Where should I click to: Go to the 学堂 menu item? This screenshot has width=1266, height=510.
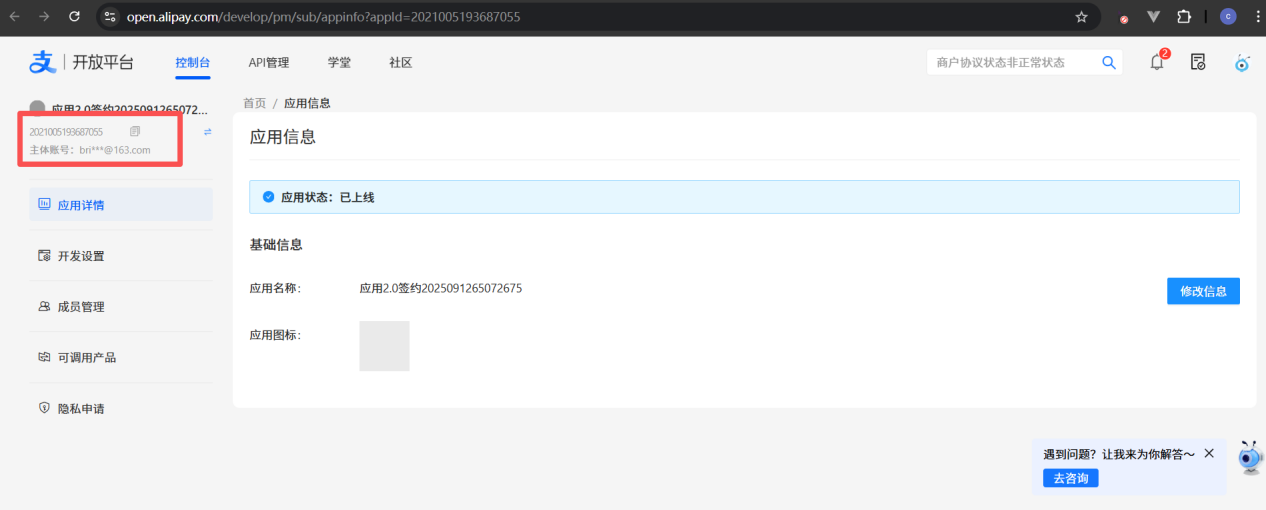(339, 62)
